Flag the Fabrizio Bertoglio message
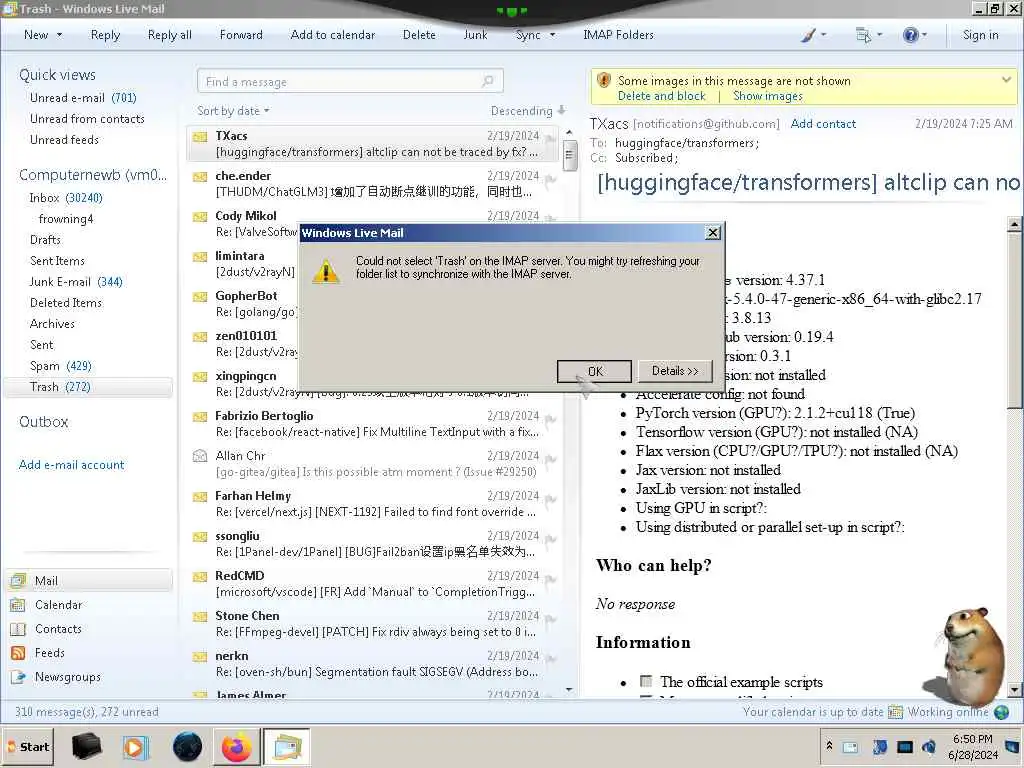1024x768 pixels. pos(549,419)
